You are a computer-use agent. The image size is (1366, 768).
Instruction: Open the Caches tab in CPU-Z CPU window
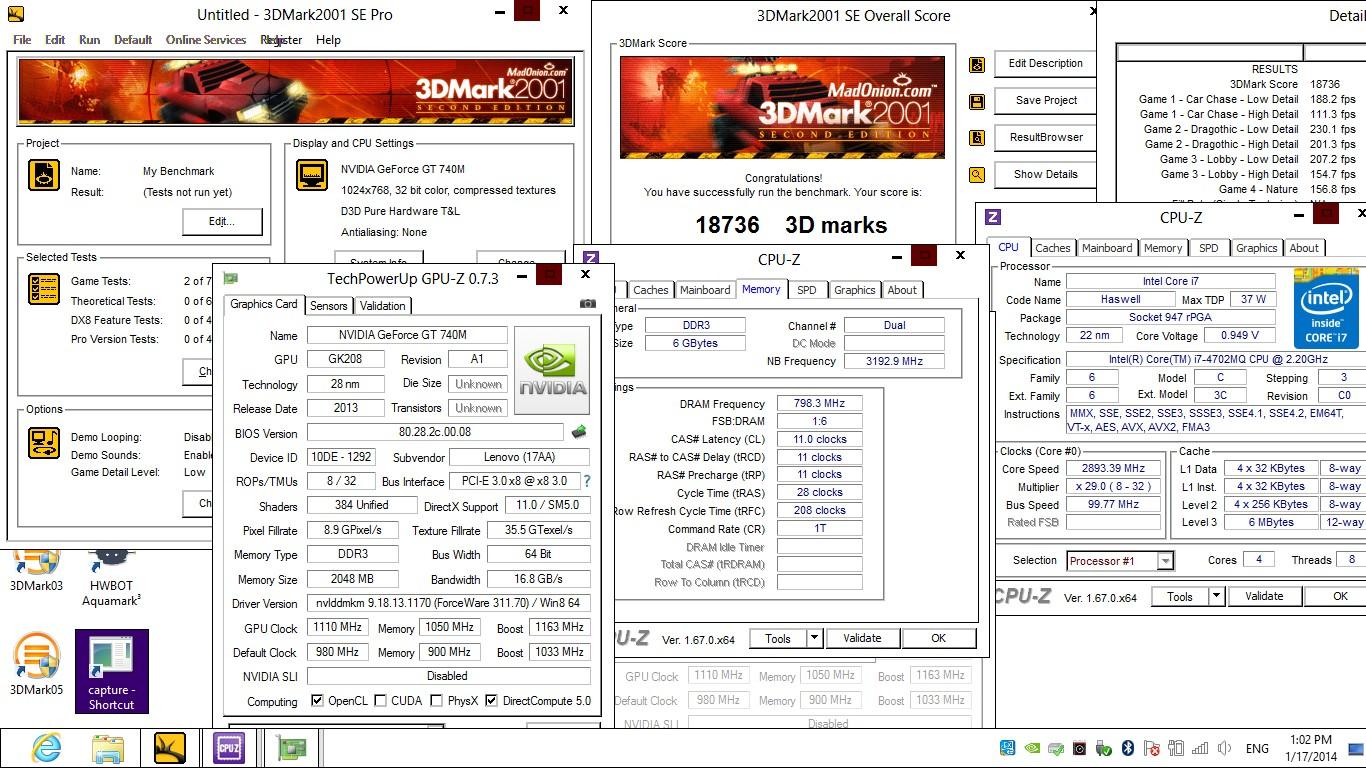coord(1052,248)
